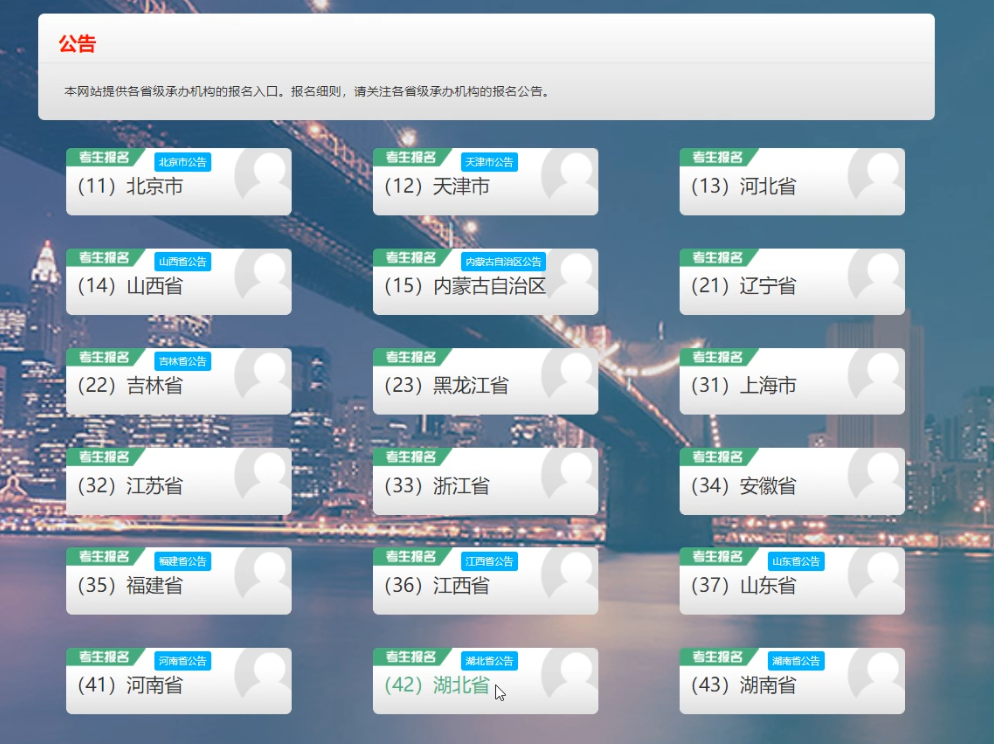Open the 北京市公告 notice link
The image size is (994, 744).
coord(183,161)
